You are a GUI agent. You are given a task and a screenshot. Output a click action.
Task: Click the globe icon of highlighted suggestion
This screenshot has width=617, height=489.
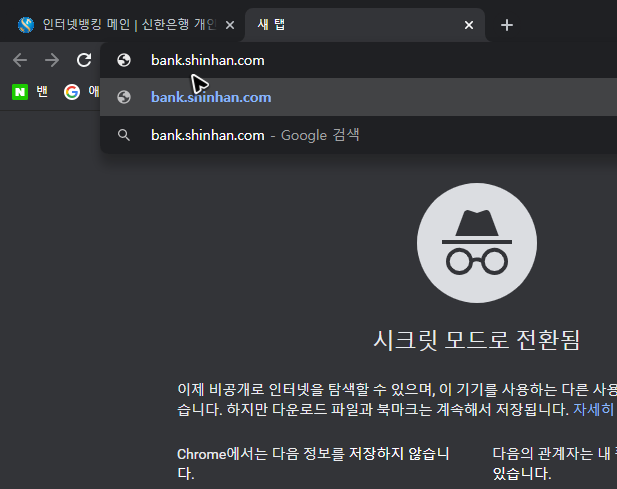point(124,97)
